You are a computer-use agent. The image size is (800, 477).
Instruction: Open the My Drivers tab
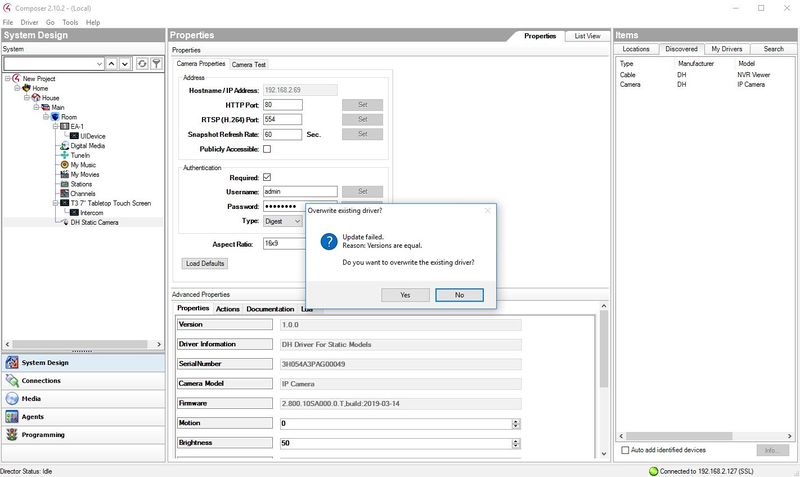tap(727, 49)
